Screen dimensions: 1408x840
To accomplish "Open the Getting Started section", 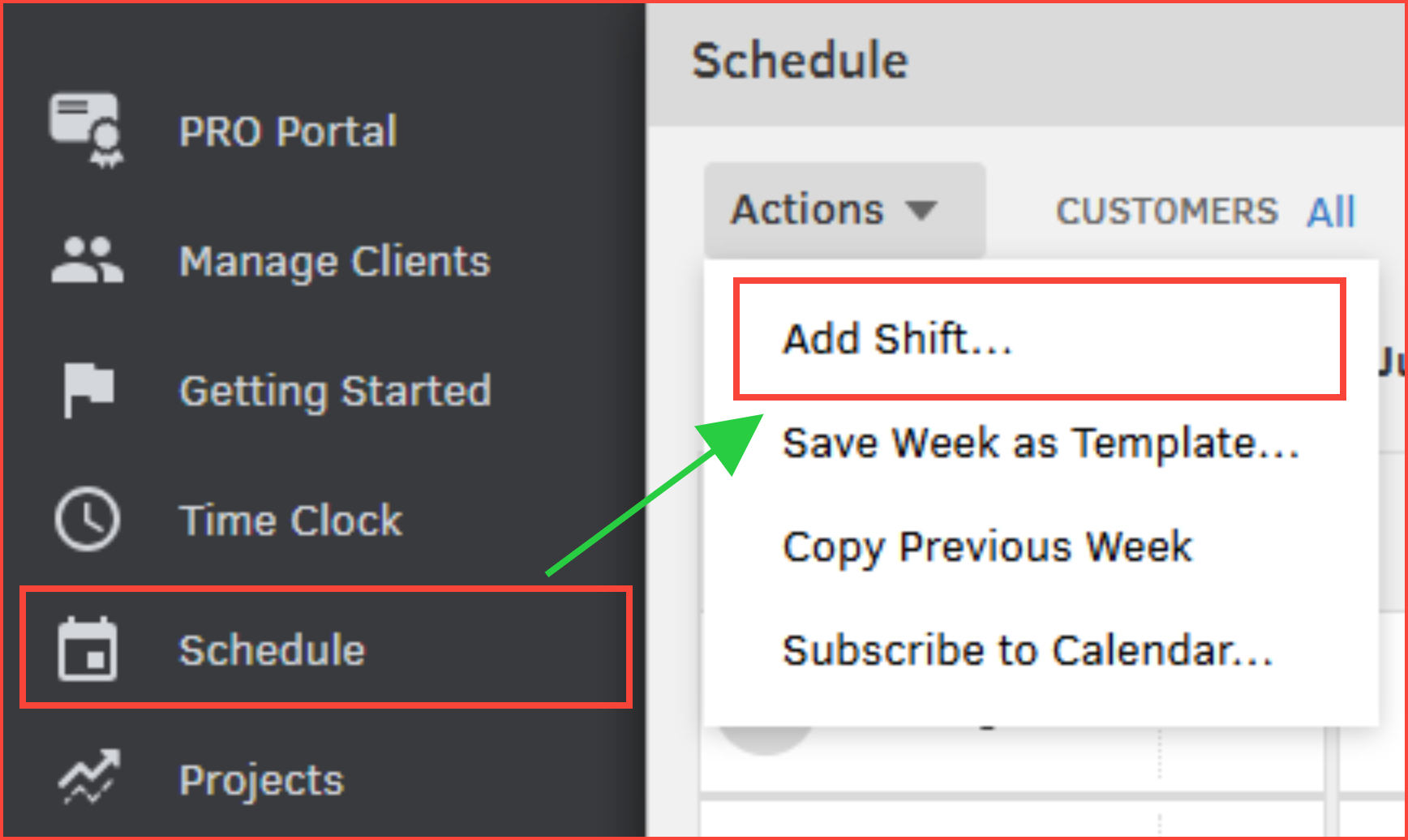I will [334, 391].
